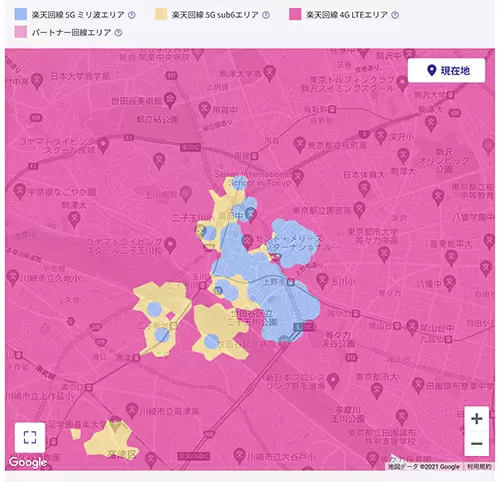Image resolution: width=500 pixels, height=482 pixels.
Task: Select the 世田谷美術館 museum marker
Action: point(170,100)
